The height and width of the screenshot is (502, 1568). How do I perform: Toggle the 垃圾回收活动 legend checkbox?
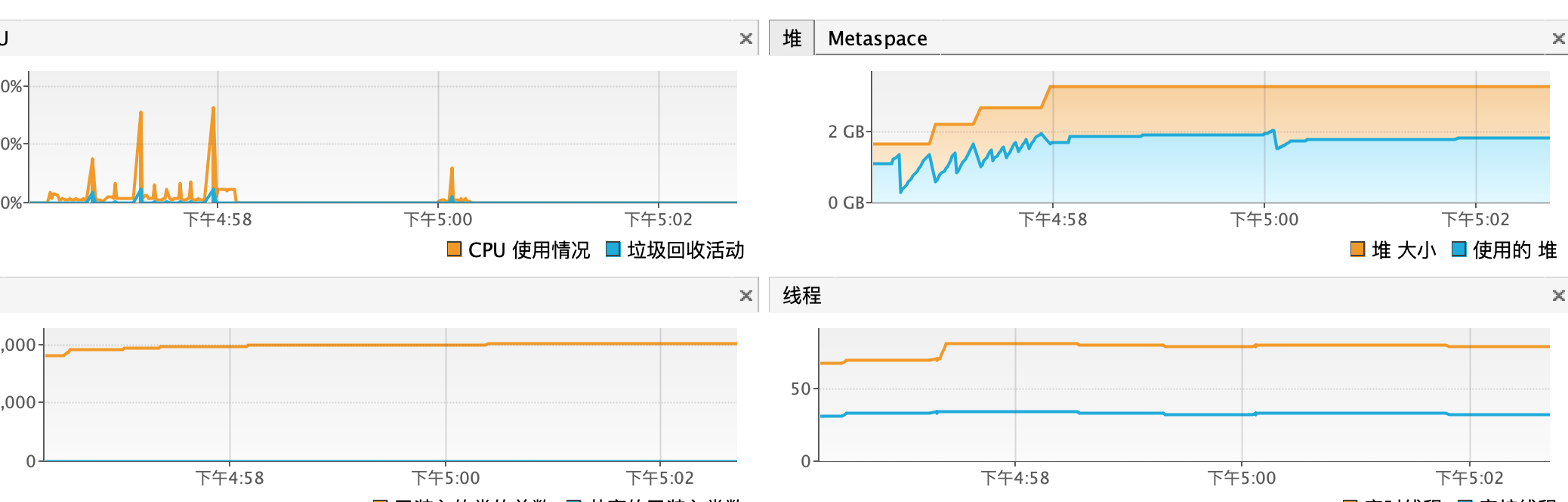point(613,249)
